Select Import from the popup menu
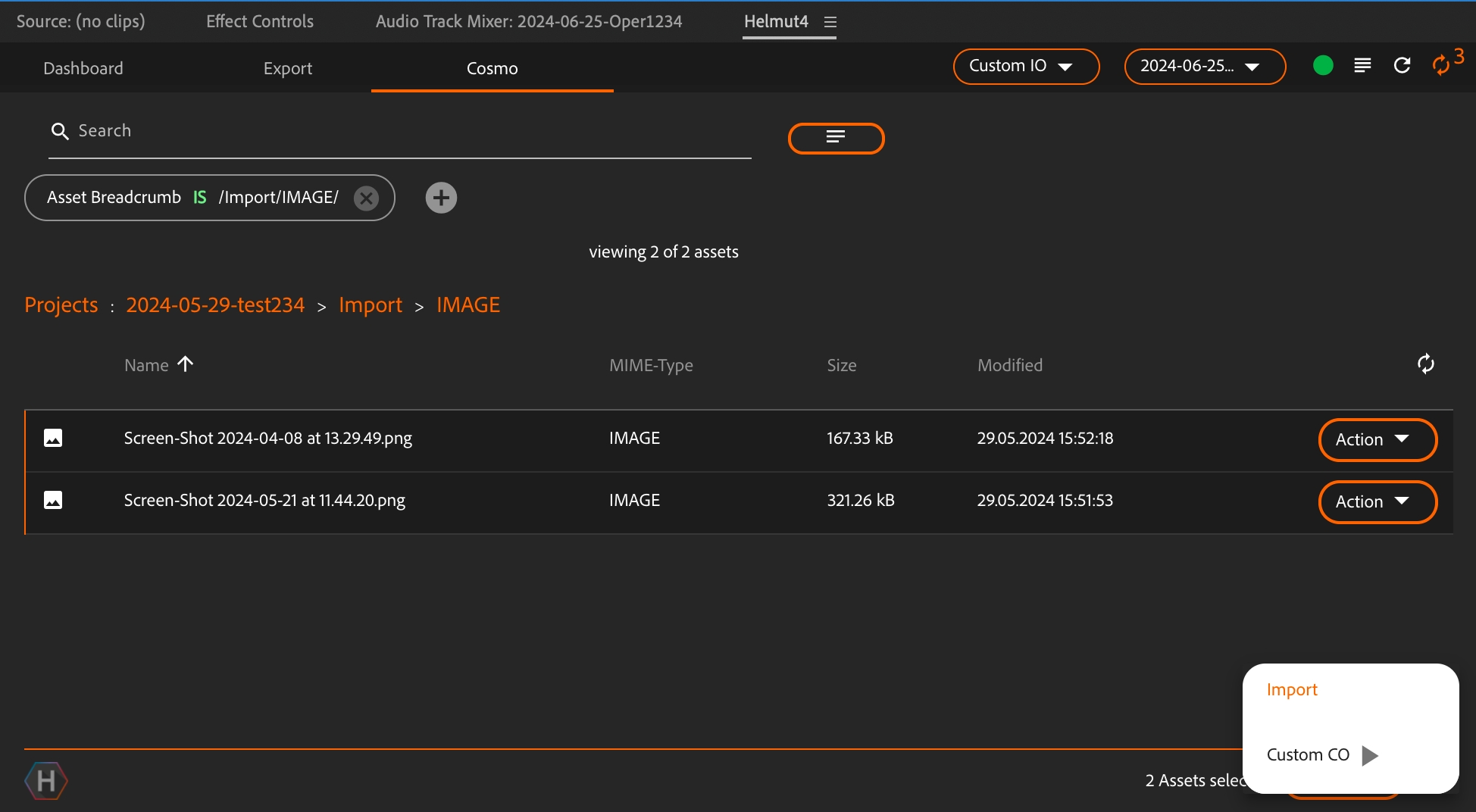Viewport: 1476px width, 812px height. [x=1292, y=689]
